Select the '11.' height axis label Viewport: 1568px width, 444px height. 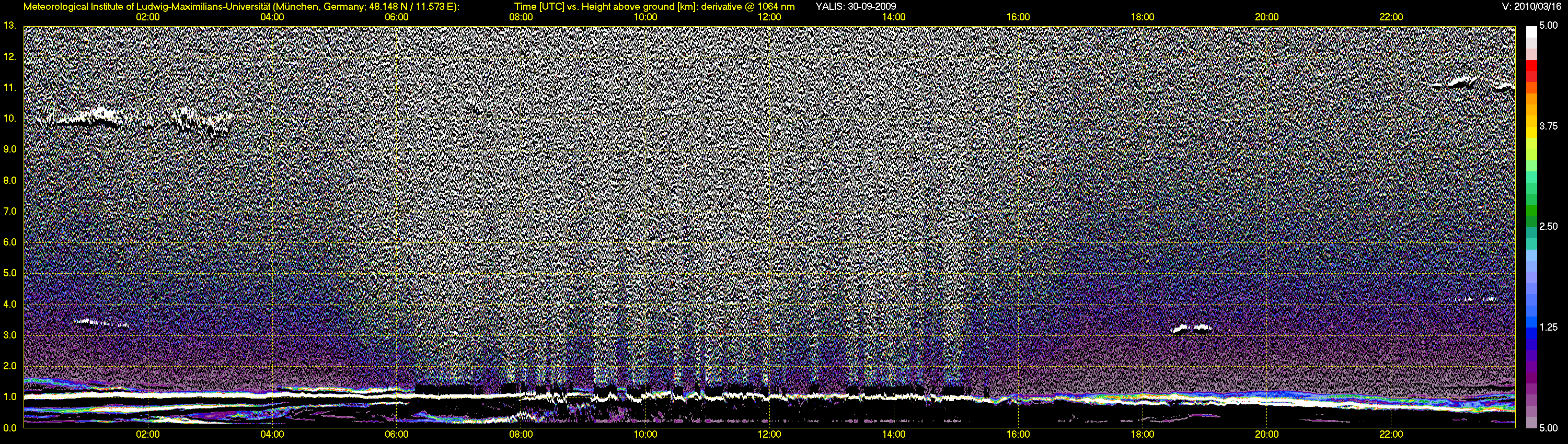10,88
